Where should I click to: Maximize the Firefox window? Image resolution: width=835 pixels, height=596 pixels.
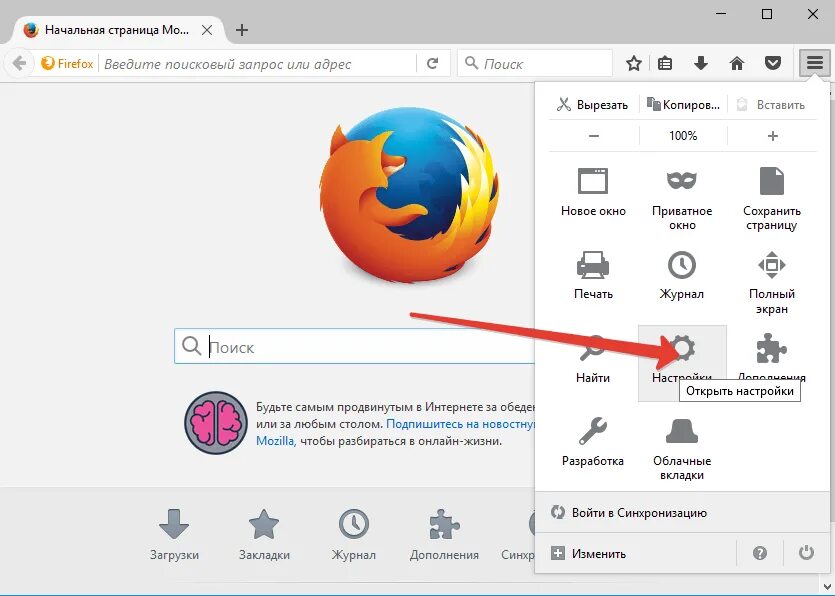[x=766, y=14]
